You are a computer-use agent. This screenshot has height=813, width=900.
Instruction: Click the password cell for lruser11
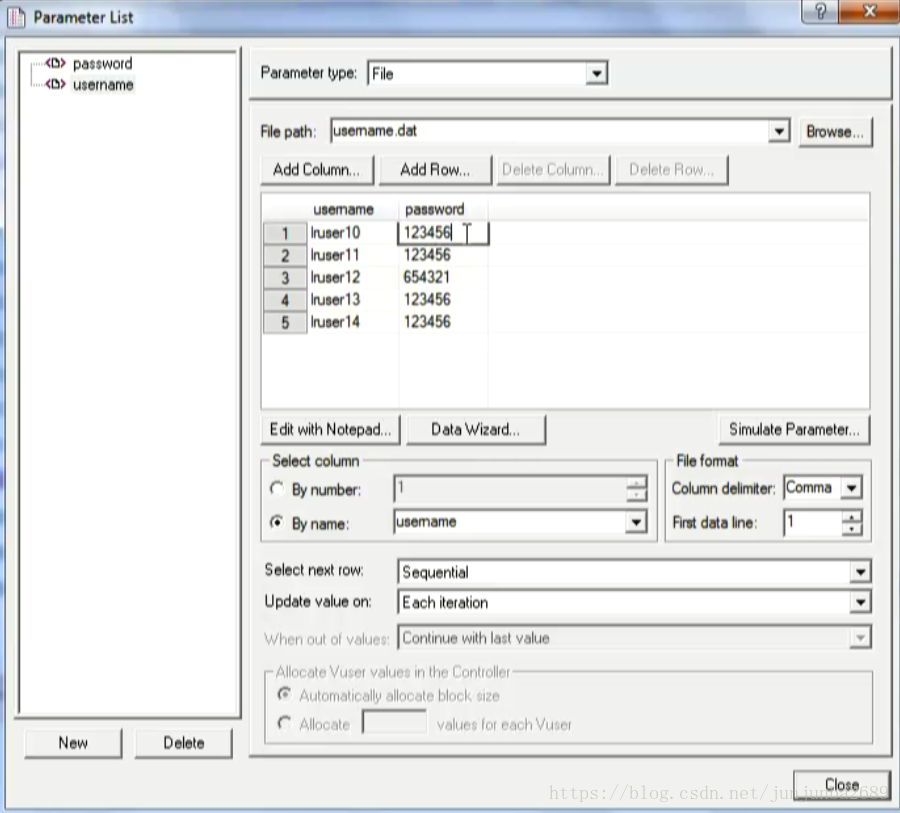pyautogui.click(x=443, y=255)
